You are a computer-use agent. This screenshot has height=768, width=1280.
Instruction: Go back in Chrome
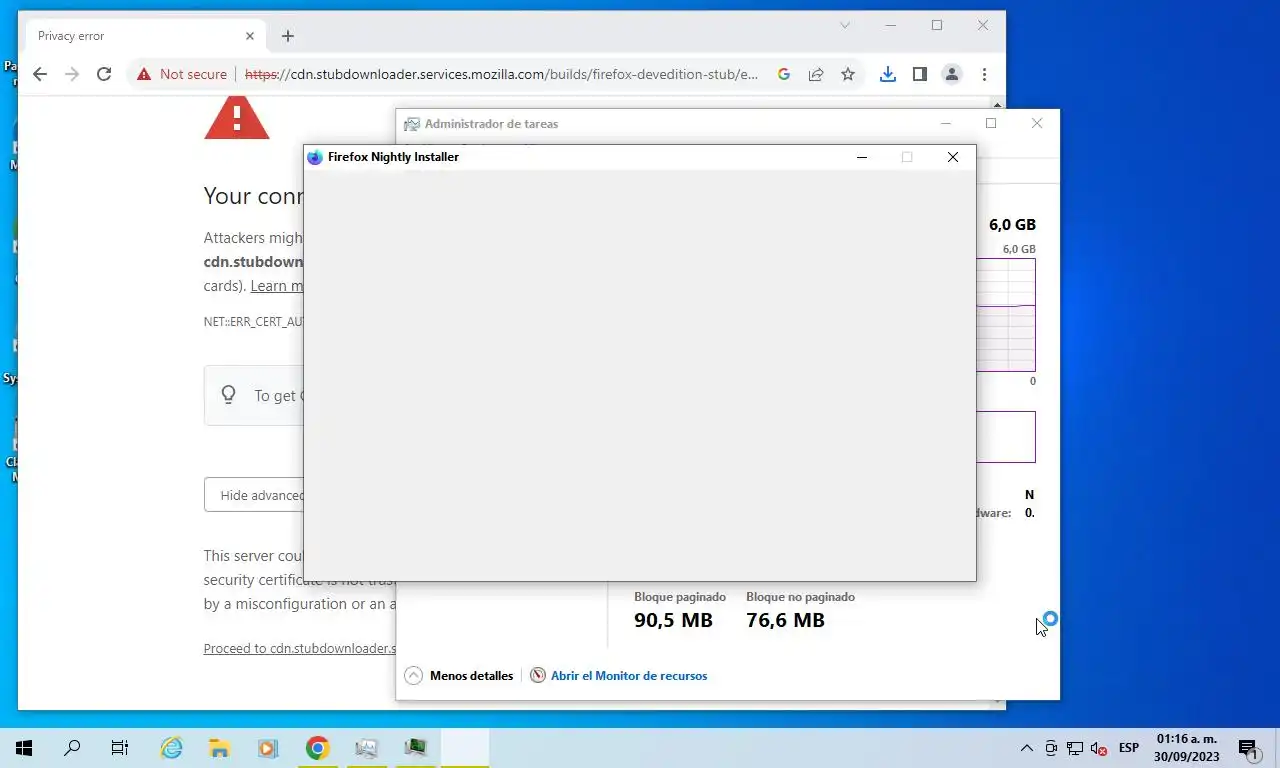click(40, 74)
